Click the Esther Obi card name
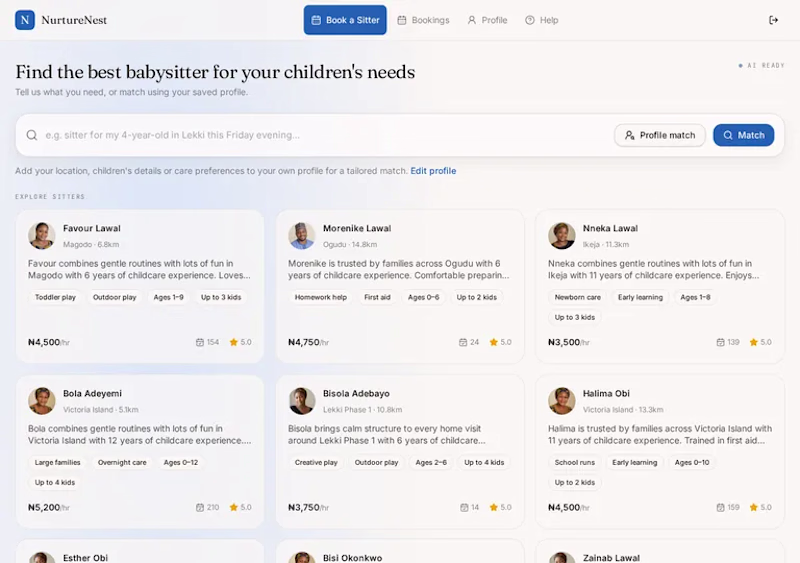This screenshot has width=800, height=563. coord(85,558)
